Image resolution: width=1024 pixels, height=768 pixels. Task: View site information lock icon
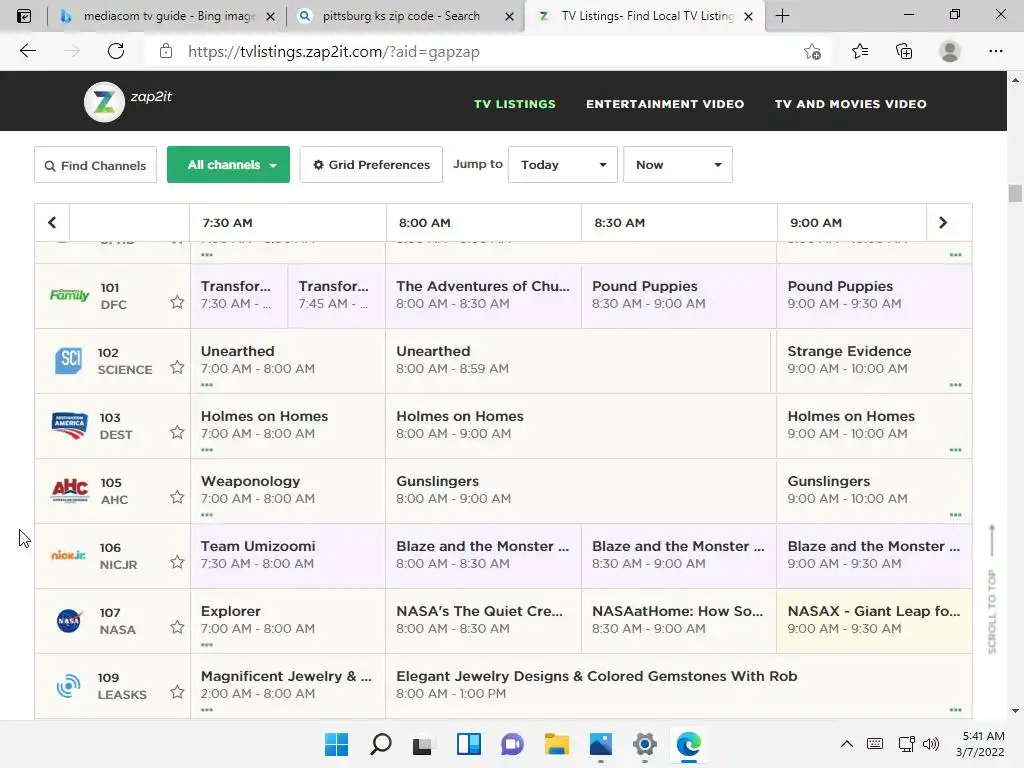click(166, 51)
